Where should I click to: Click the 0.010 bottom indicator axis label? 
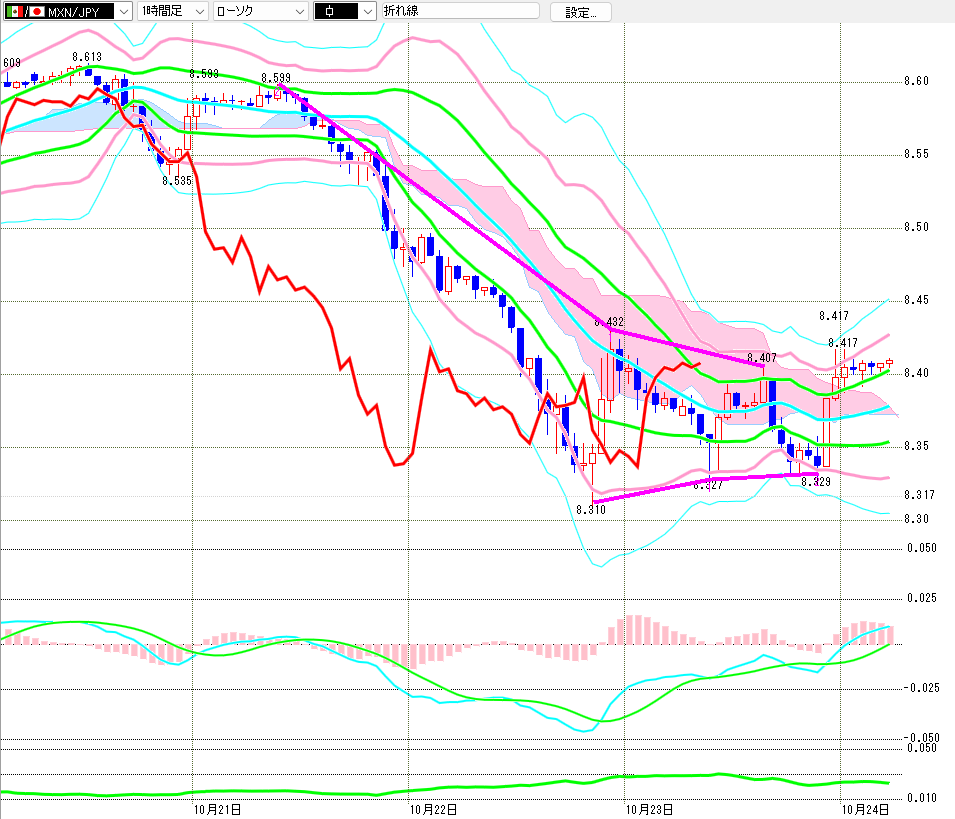coord(922,798)
